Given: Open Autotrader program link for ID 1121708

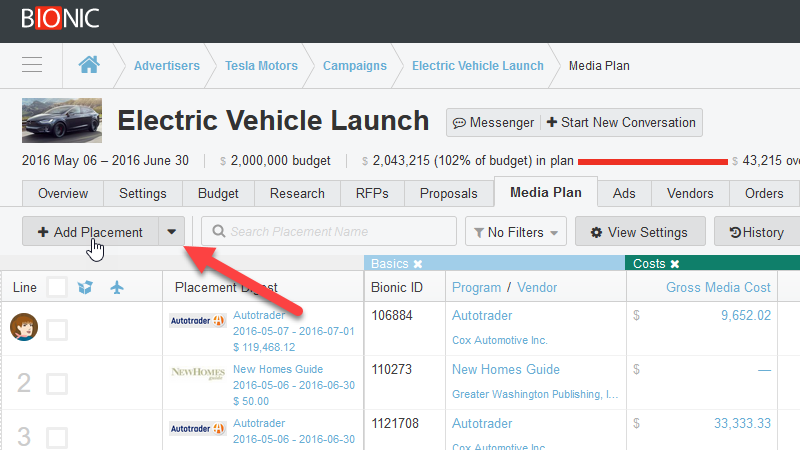Looking at the screenshot, I should tap(482, 423).
